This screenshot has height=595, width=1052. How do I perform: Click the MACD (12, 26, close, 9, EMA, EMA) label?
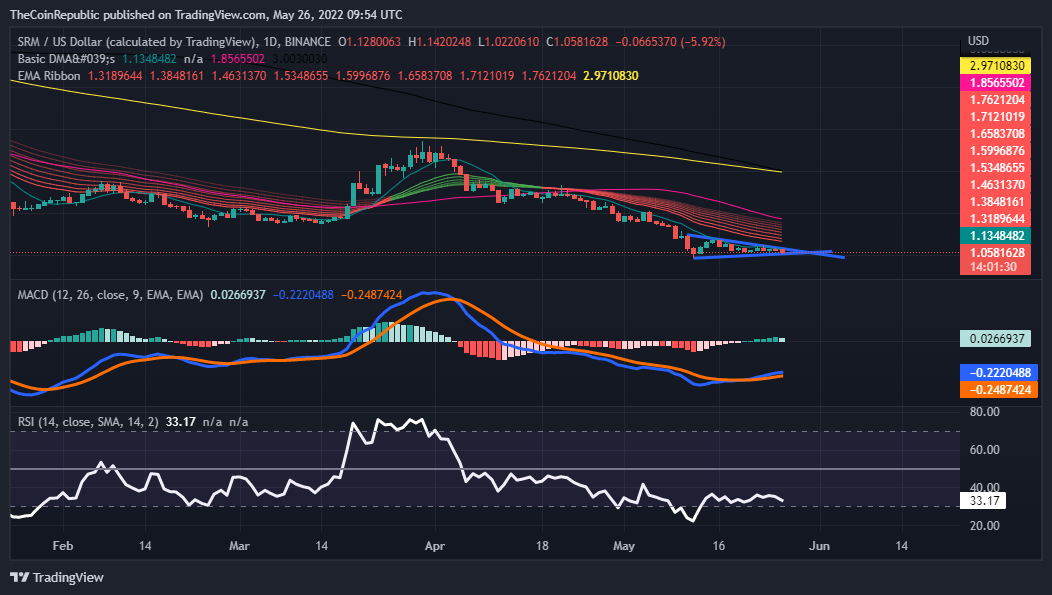click(110, 294)
